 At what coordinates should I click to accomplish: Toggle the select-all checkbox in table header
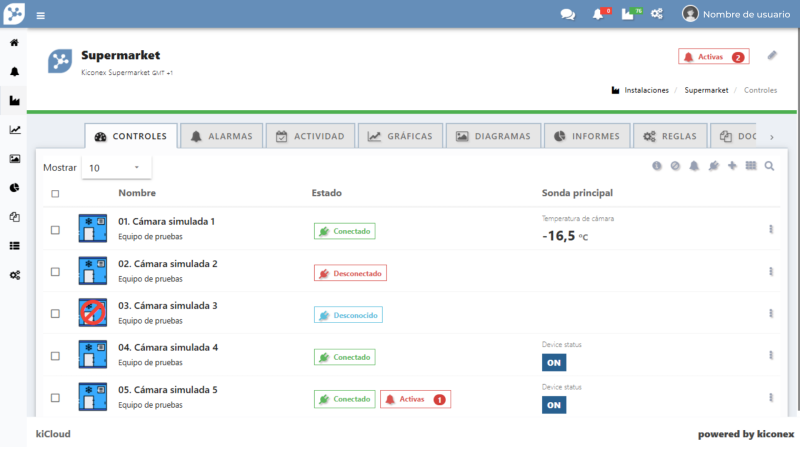tap(55, 194)
